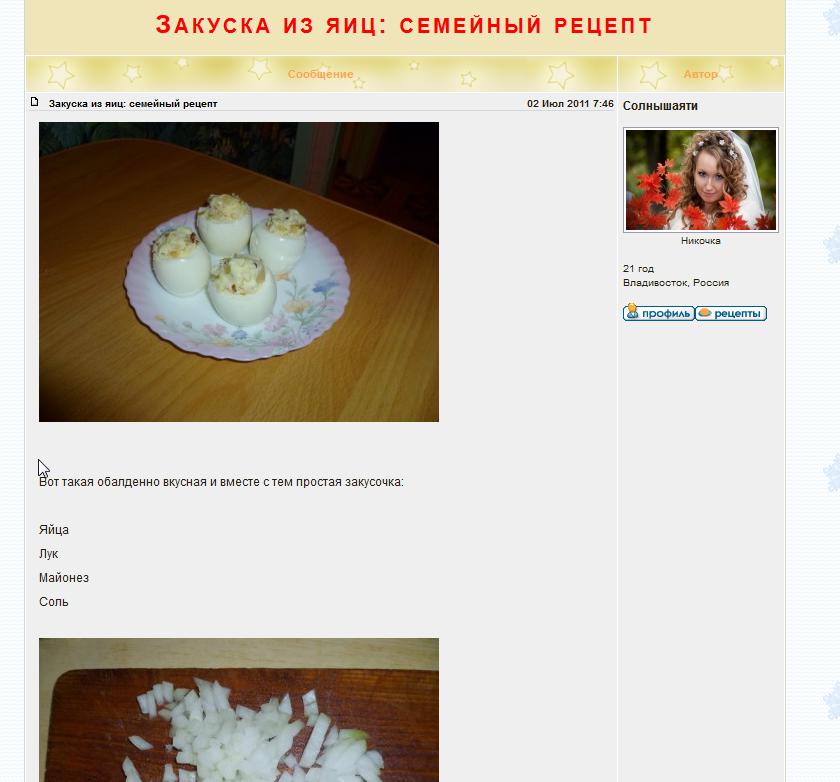Viewport: 840px width, 782px height.
Task: Open the профиль button
Action: [659, 313]
